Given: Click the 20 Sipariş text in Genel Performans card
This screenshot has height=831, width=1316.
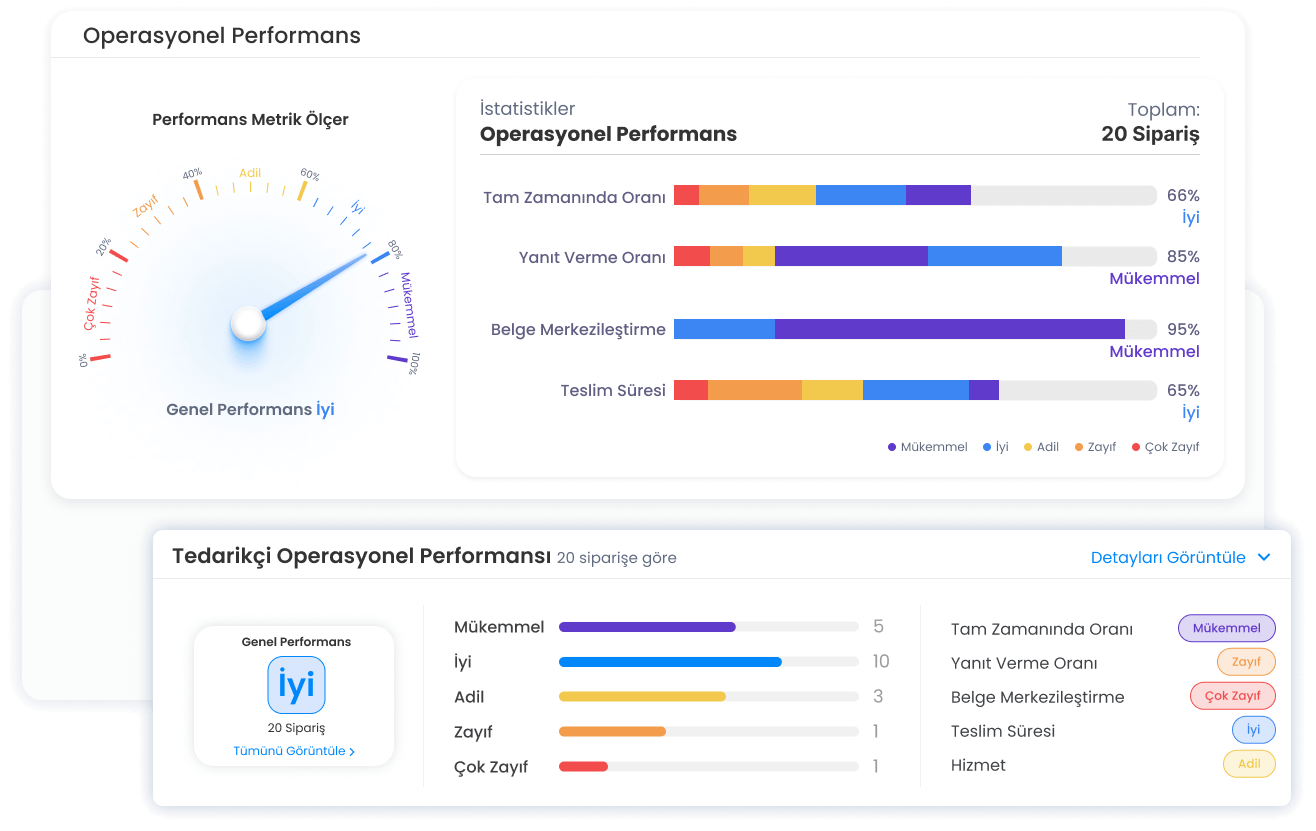Looking at the screenshot, I should [x=296, y=728].
